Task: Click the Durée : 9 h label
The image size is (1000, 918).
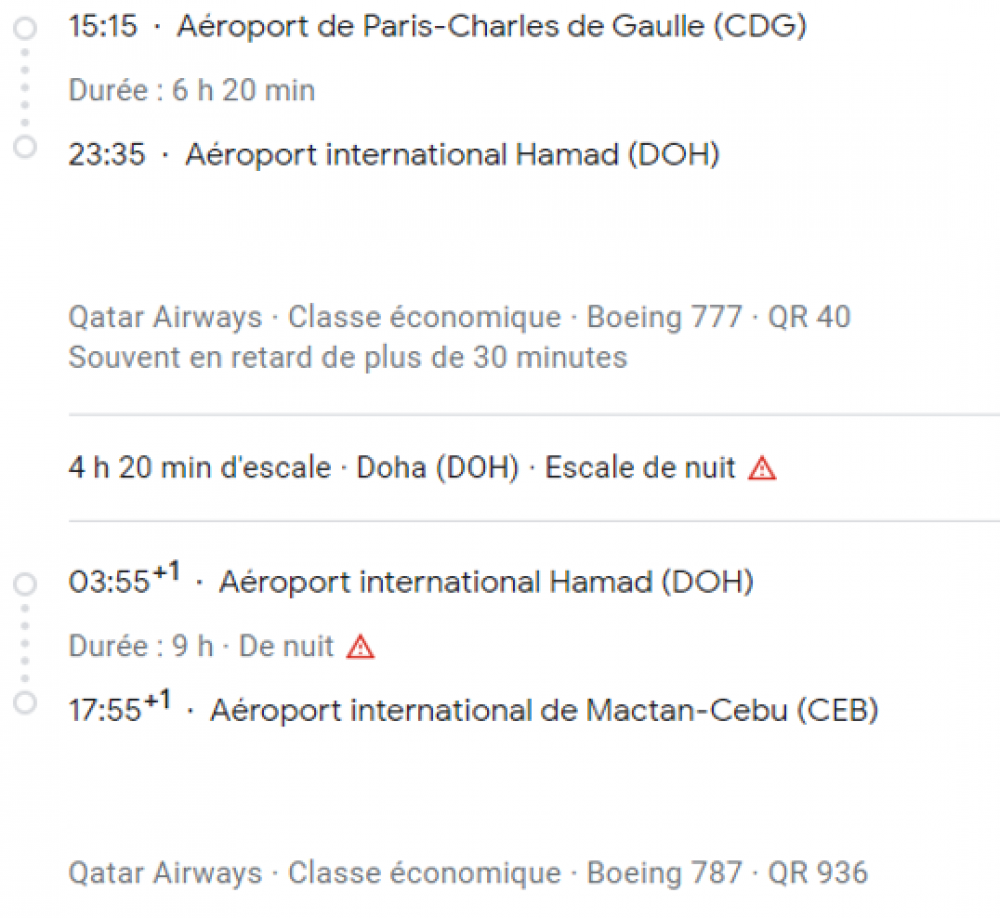Action: tap(140, 647)
